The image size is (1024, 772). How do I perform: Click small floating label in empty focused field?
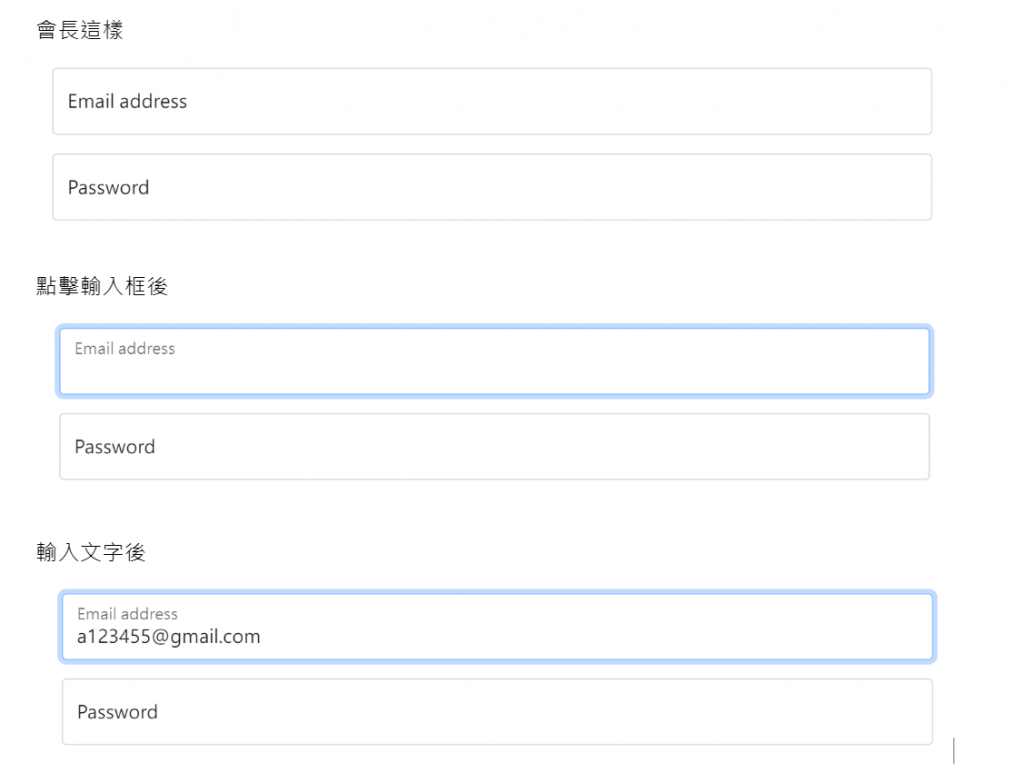[125, 349]
